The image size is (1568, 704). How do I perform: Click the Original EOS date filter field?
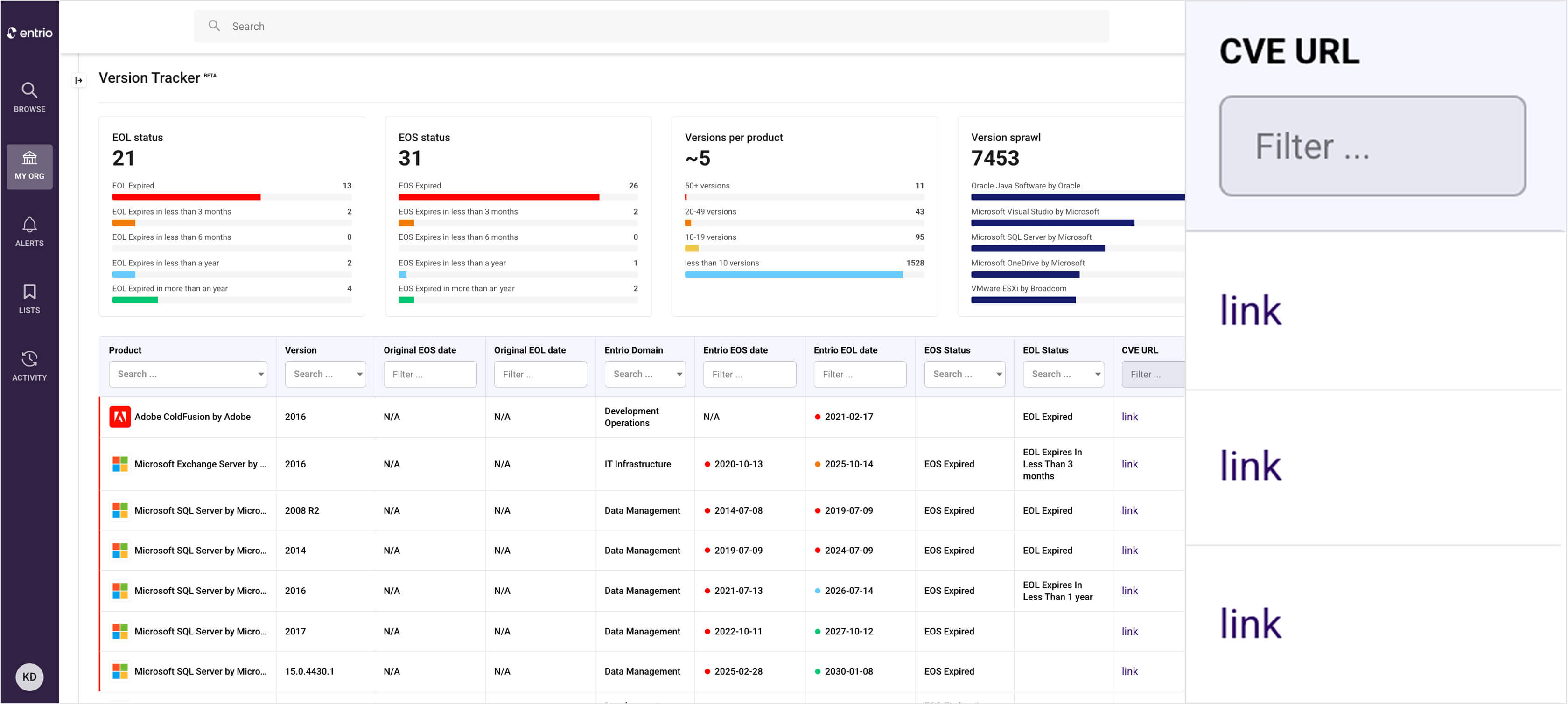tap(430, 374)
